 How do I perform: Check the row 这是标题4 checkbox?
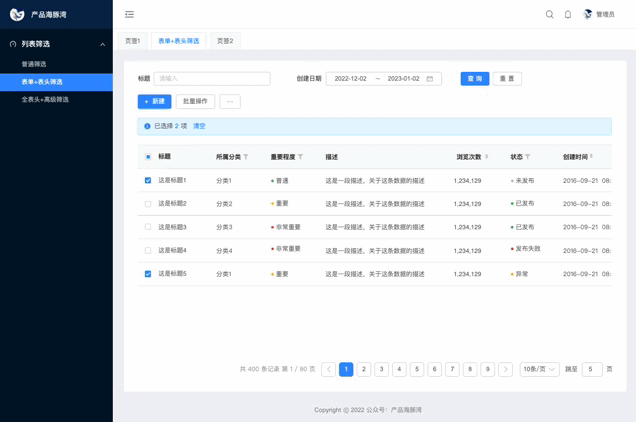pos(148,250)
